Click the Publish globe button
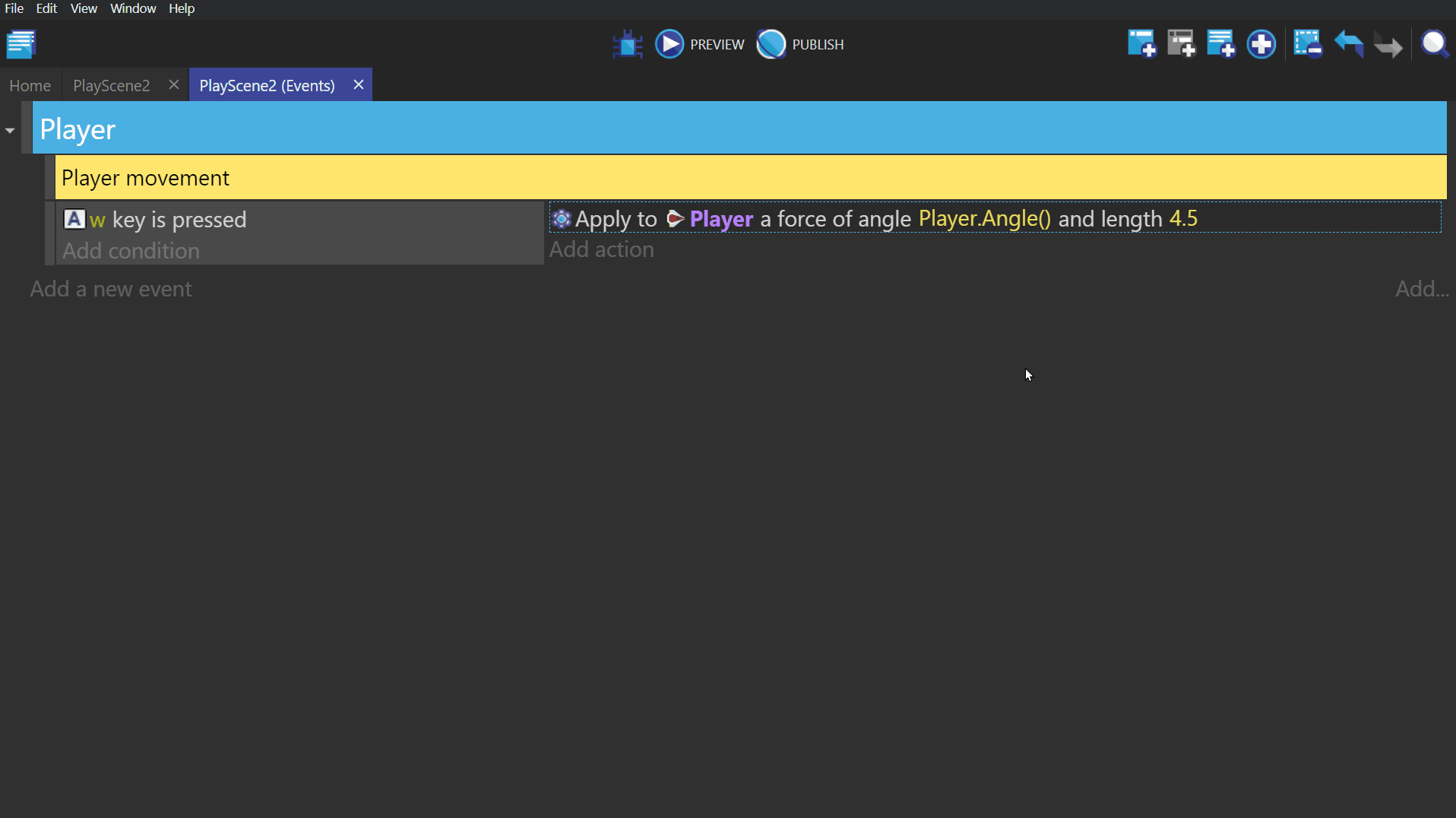Screen dimensions: 1456x818 click(x=800, y=44)
